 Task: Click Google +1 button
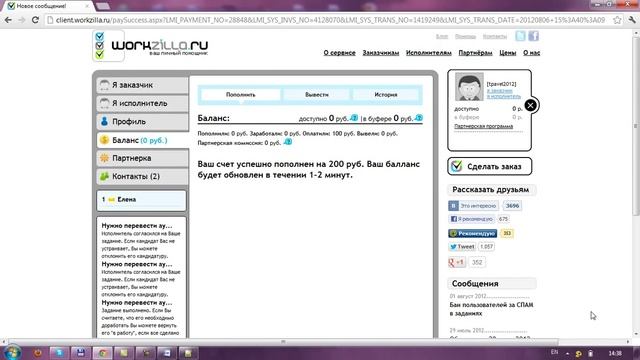[x=457, y=262]
